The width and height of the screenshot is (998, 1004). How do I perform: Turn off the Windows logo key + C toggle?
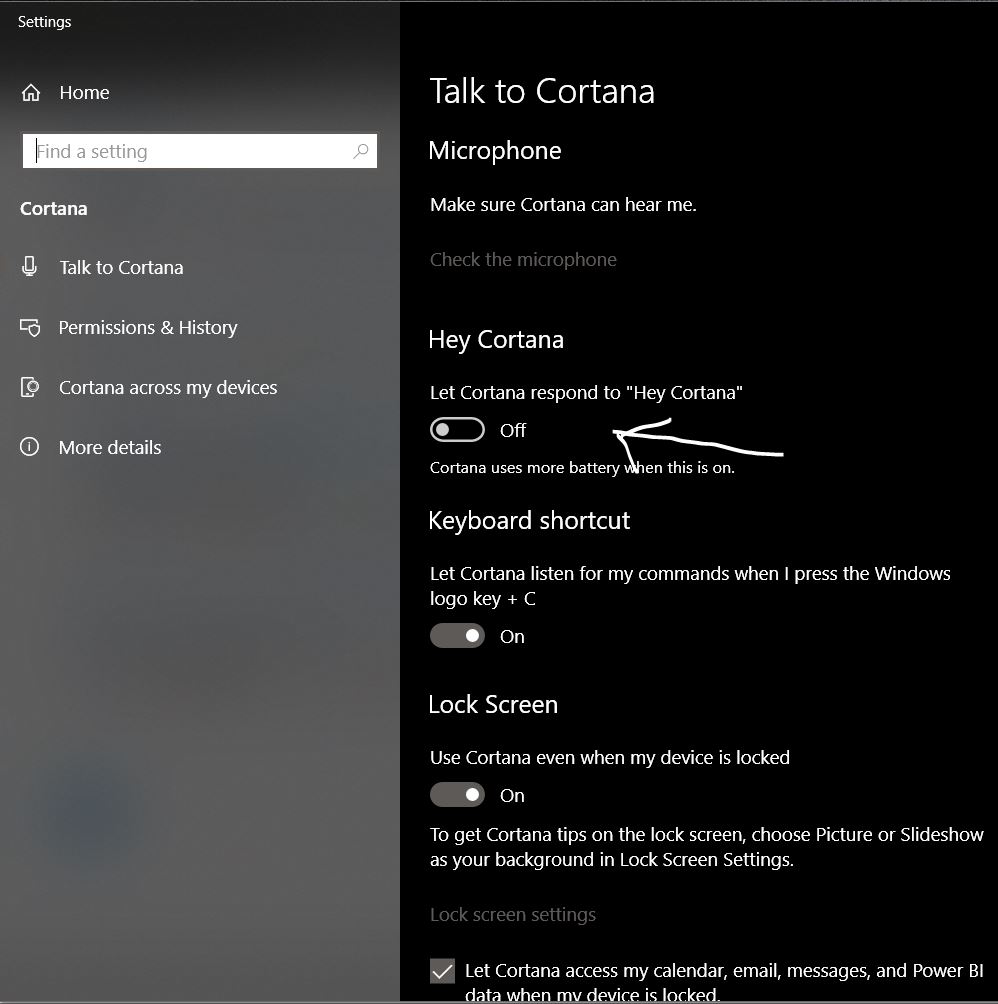coord(457,636)
